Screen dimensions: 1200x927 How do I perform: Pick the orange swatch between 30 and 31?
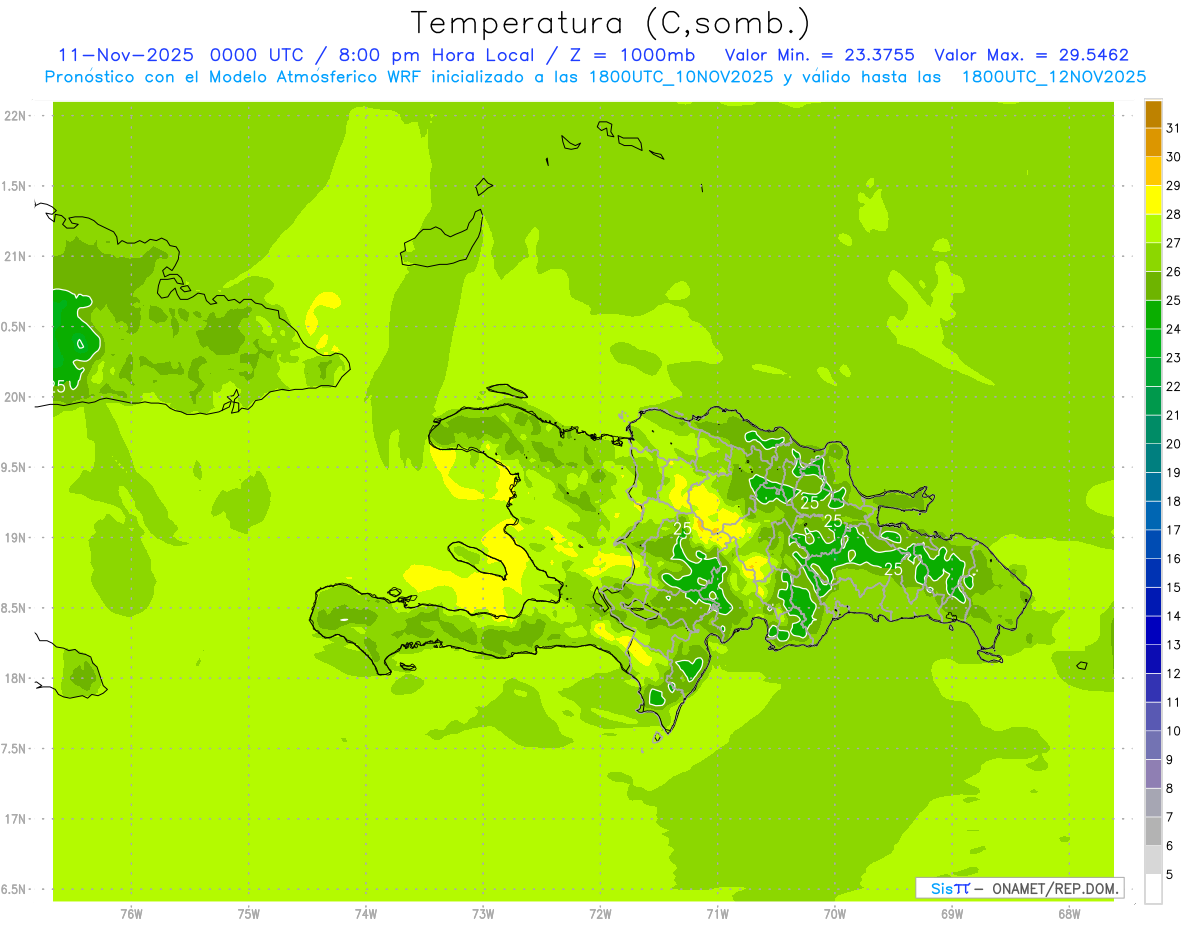pos(1153,143)
